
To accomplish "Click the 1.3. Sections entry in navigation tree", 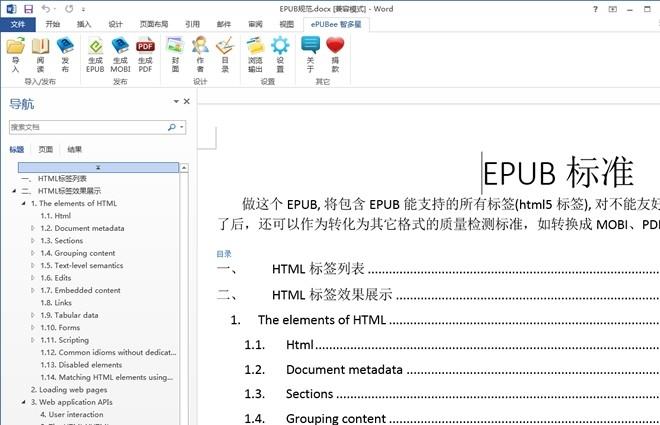I will 62,241.
